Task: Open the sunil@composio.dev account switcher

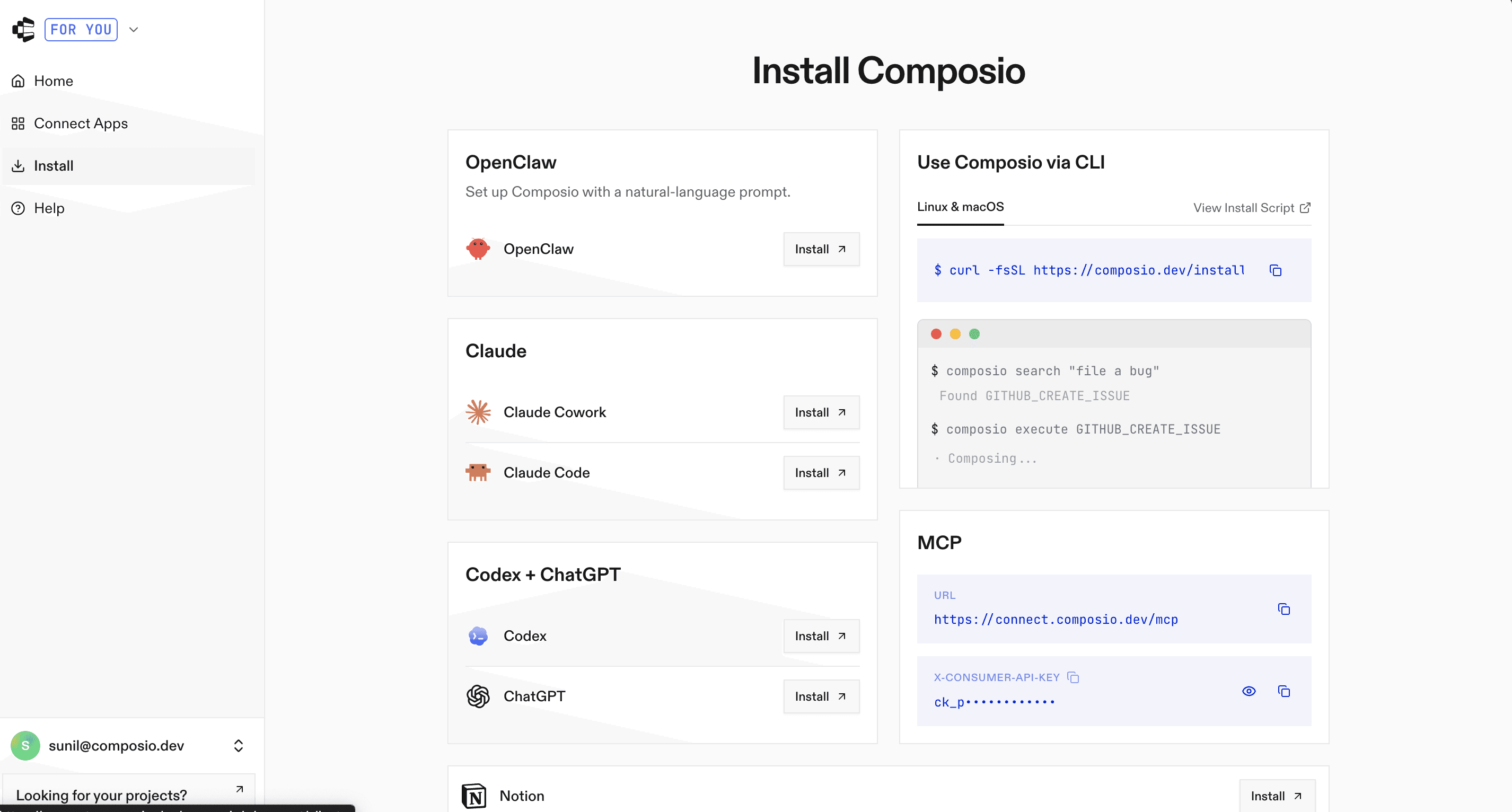Action: pyautogui.click(x=129, y=745)
